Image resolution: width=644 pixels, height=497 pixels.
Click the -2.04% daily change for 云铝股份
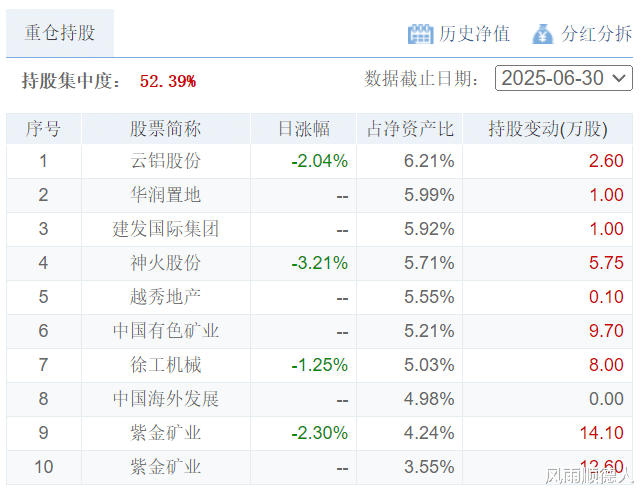(x=320, y=161)
